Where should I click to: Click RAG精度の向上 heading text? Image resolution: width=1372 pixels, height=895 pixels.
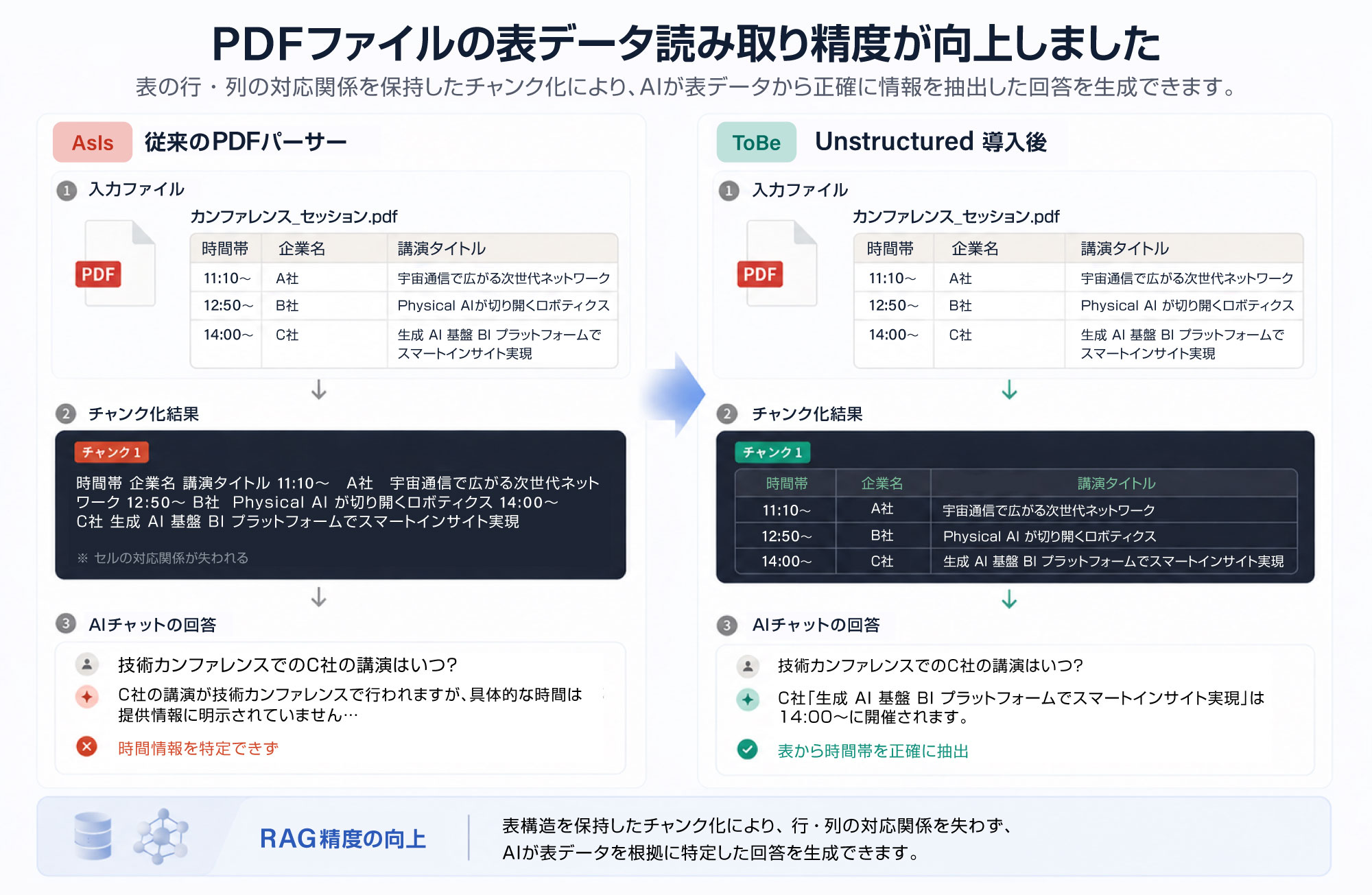[x=343, y=838]
